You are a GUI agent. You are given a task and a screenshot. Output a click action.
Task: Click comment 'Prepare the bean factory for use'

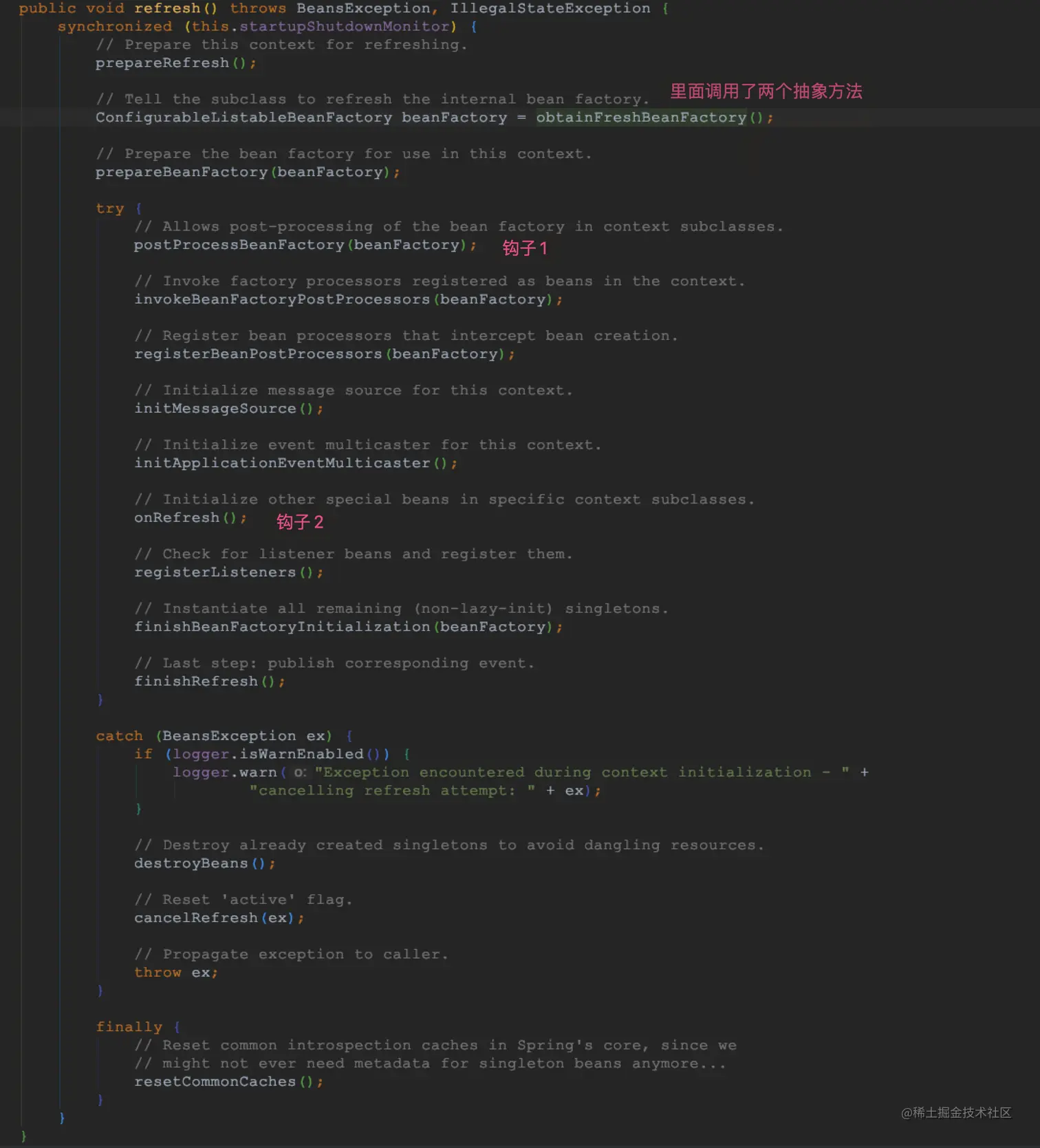[x=343, y=154]
